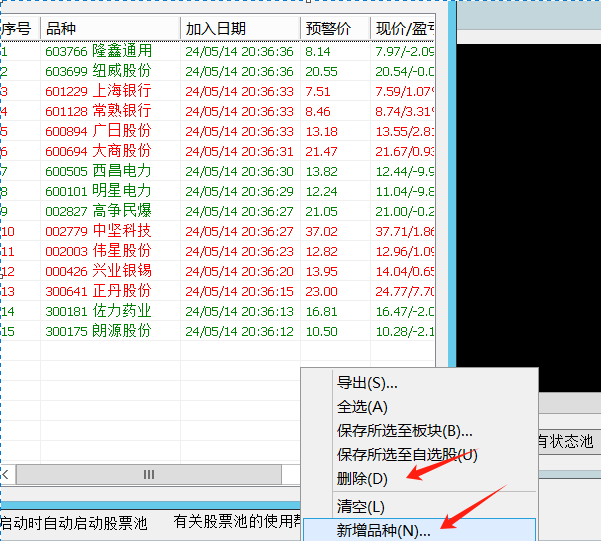601x541 pixels.
Task: Click date 24/05/14 20:36:31 cell
Action: 239,151
